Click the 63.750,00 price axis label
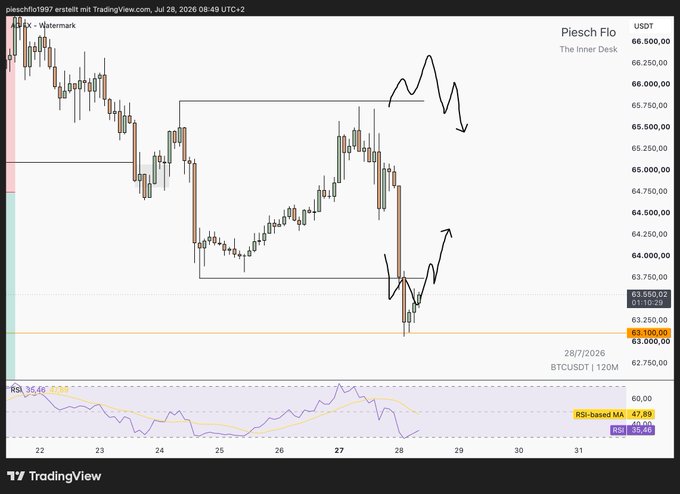The width and height of the screenshot is (680, 494). point(649,277)
